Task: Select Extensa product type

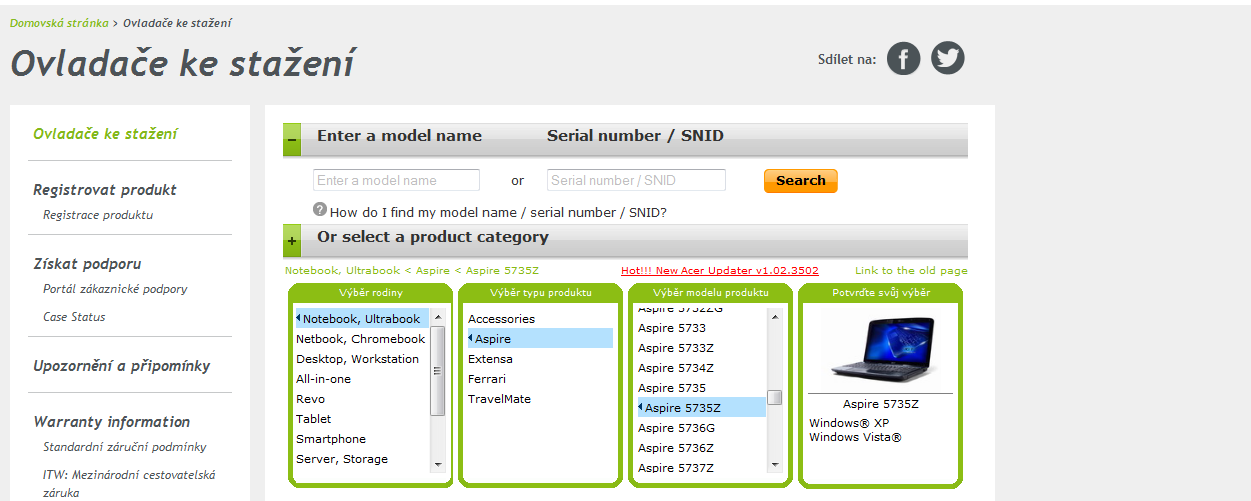Action: click(490, 359)
